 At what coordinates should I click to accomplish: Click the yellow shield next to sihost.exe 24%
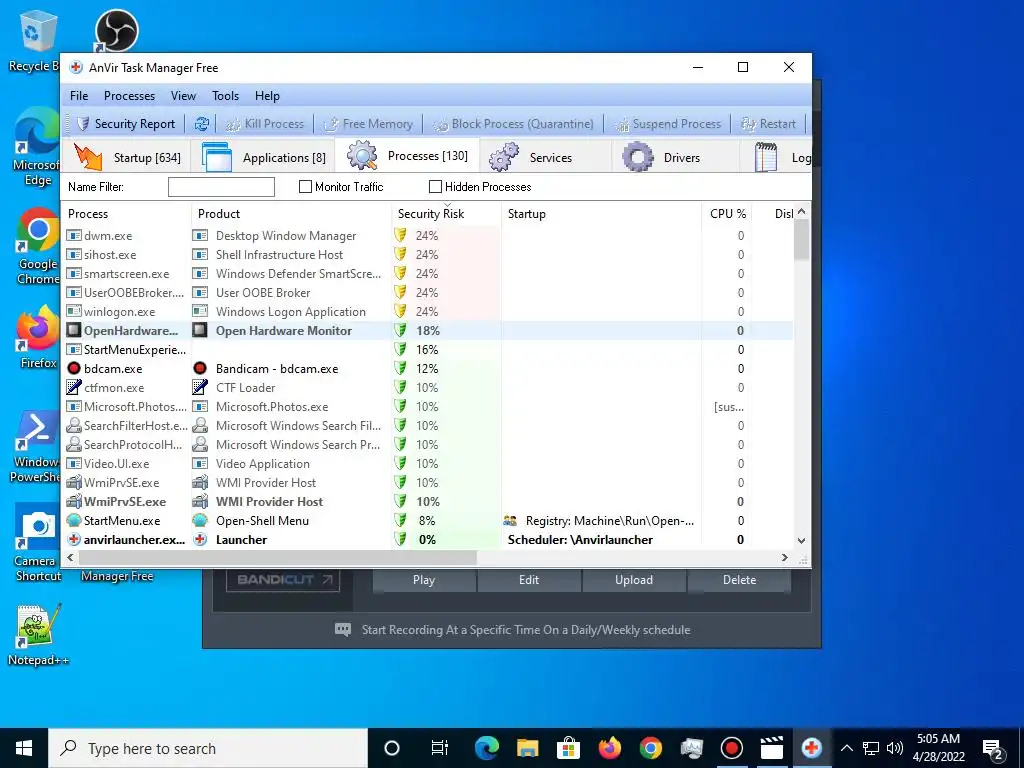400,254
